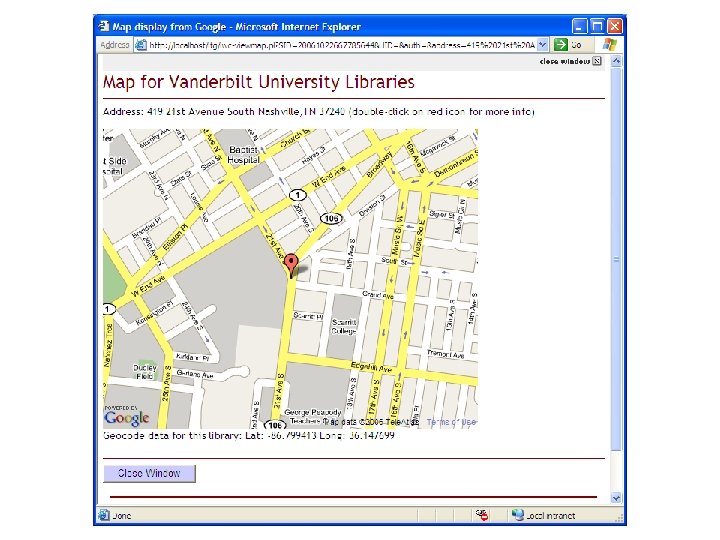This screenshot has height=540, width=720.
Task: Click the scrollbar down arrow
Action: click(616, 498)
